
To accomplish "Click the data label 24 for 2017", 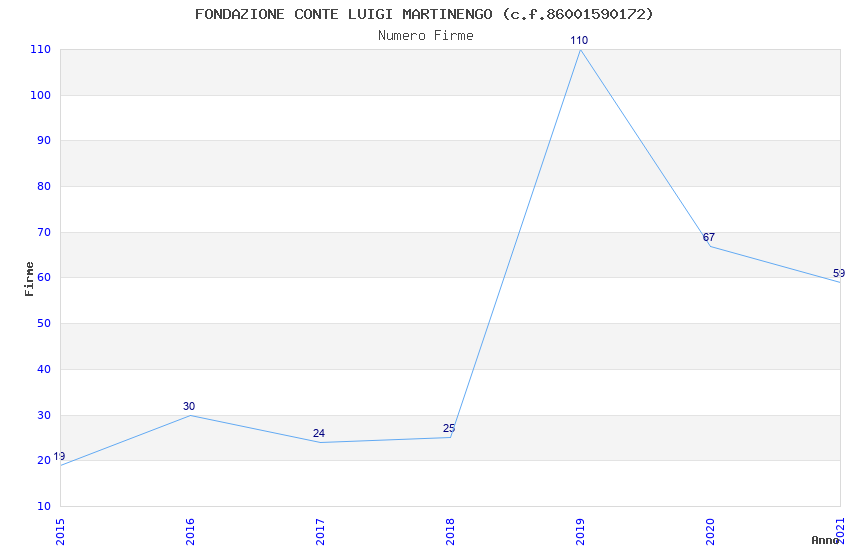I will click(x=319, y=433).
